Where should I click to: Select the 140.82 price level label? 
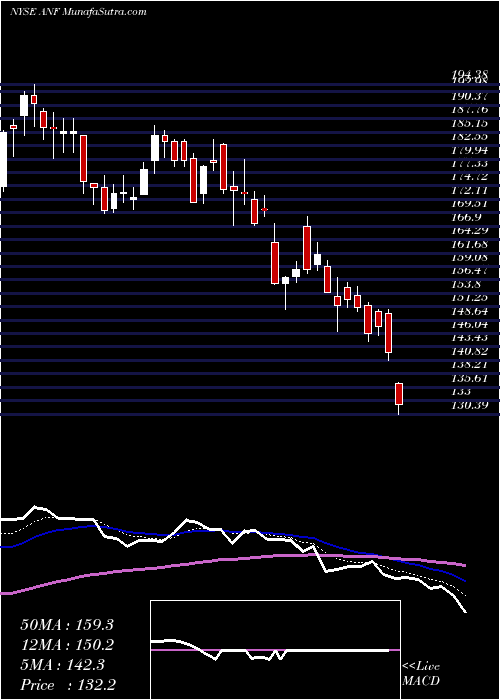[x=469, y=351]
